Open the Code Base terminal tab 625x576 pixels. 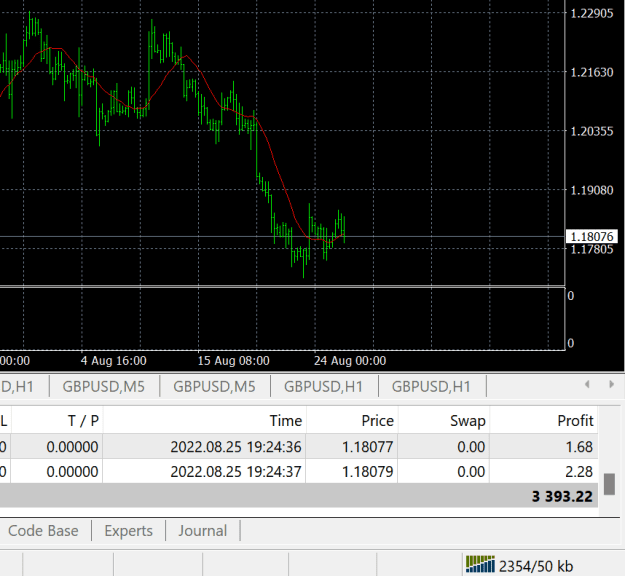tap(43, 531)
